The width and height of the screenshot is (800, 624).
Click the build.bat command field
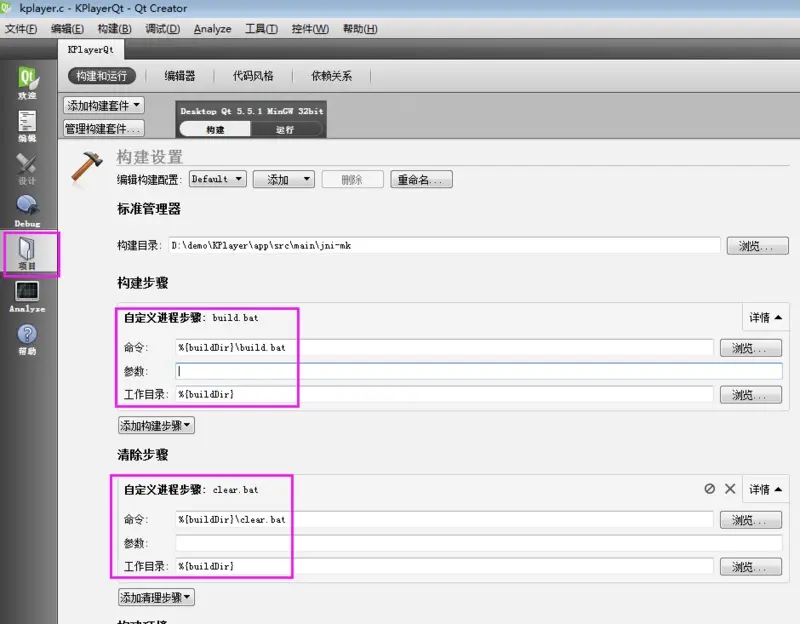[x=444, y=347]
